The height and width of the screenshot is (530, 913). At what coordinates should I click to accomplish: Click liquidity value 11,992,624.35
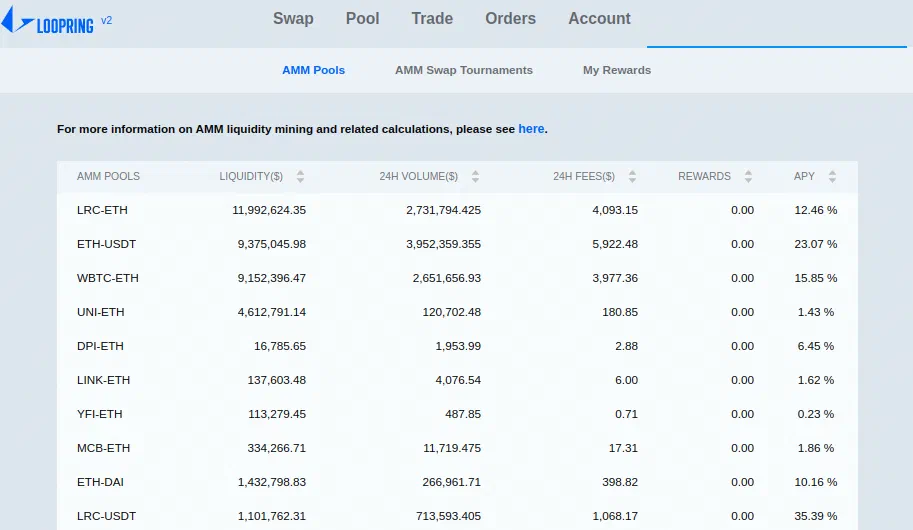point(269,210)
